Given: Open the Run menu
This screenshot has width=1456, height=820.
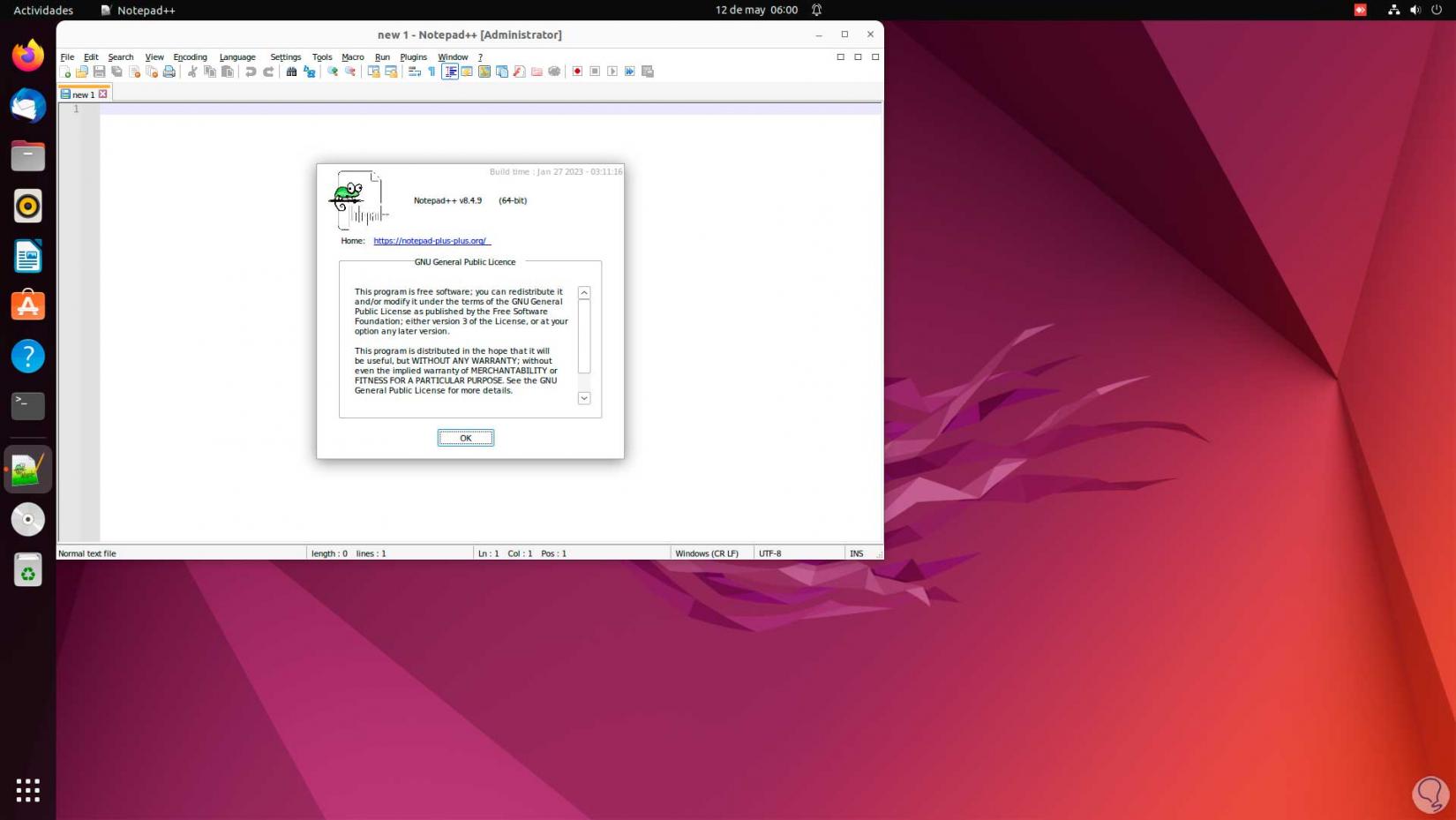Looking at the screenshot, I should coord(382,57).
